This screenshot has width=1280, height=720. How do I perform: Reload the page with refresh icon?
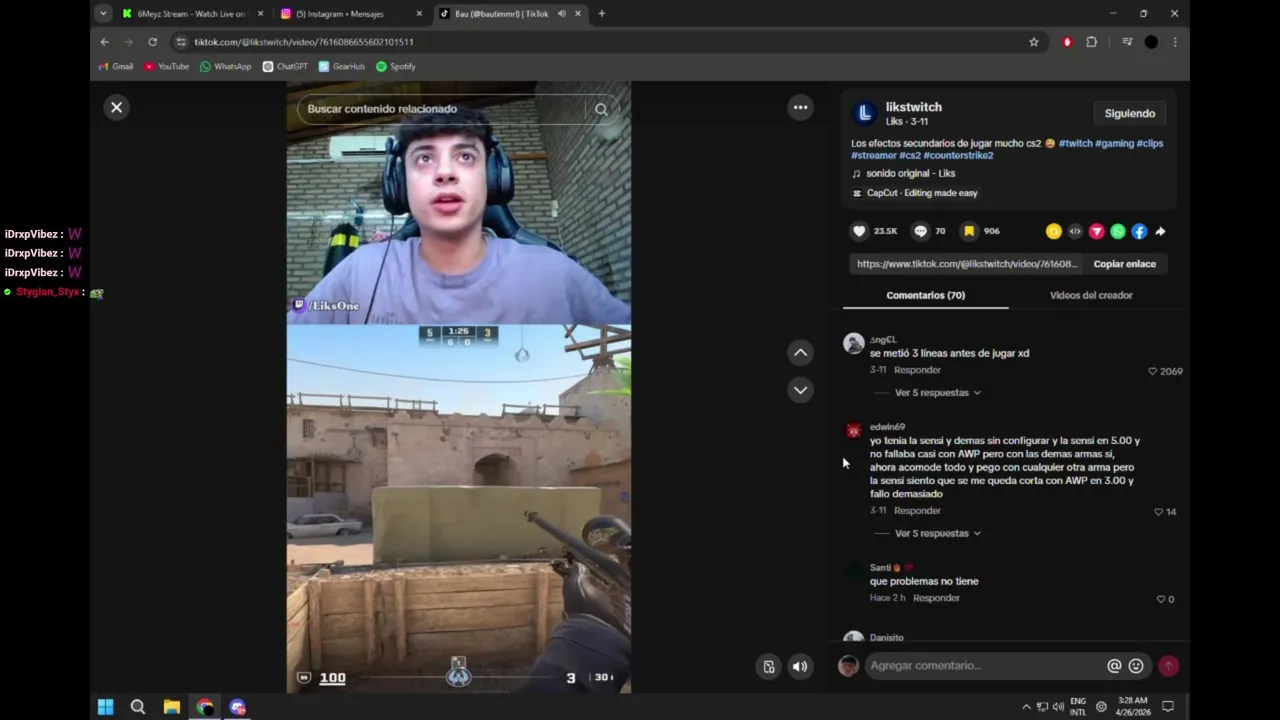click(152, 42)
